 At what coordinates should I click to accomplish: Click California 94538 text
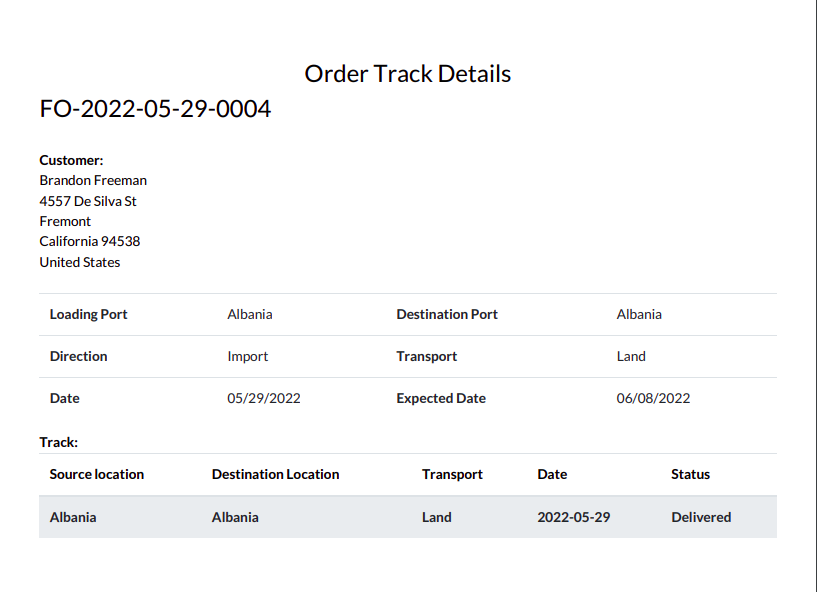point(90,241)
